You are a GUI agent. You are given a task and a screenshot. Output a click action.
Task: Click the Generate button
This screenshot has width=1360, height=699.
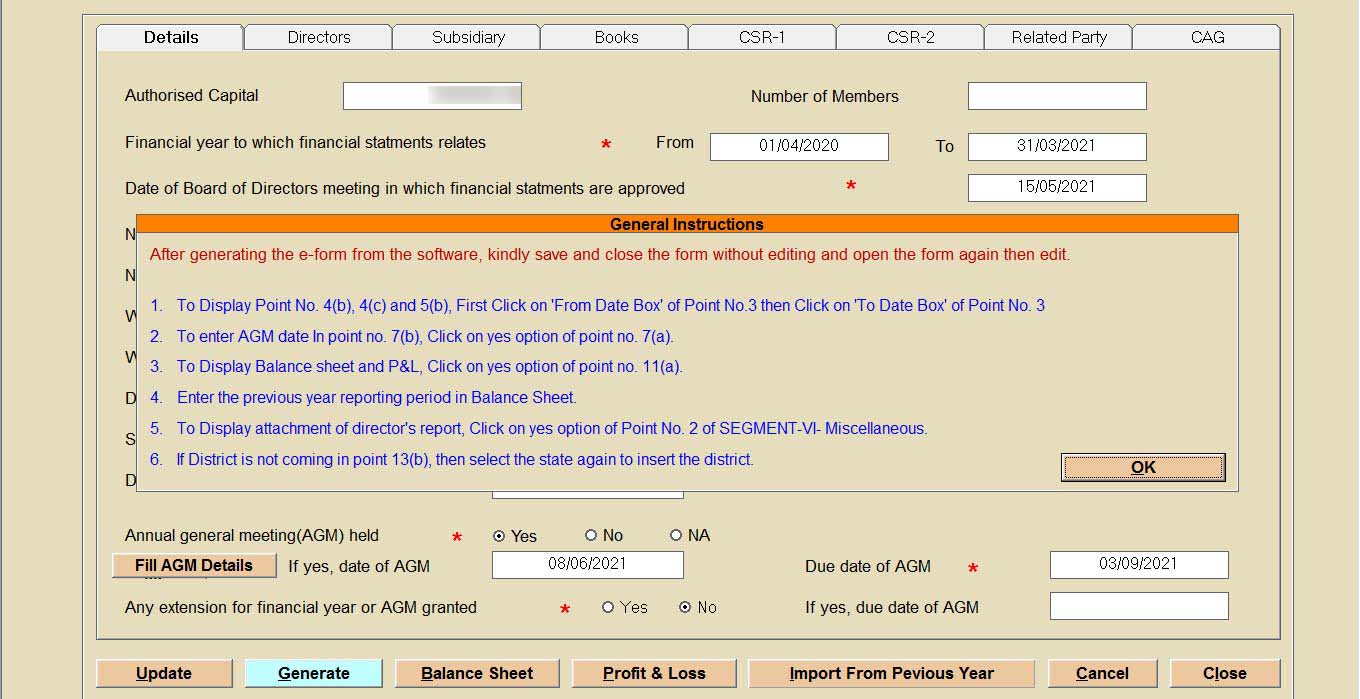pos(313,673)
